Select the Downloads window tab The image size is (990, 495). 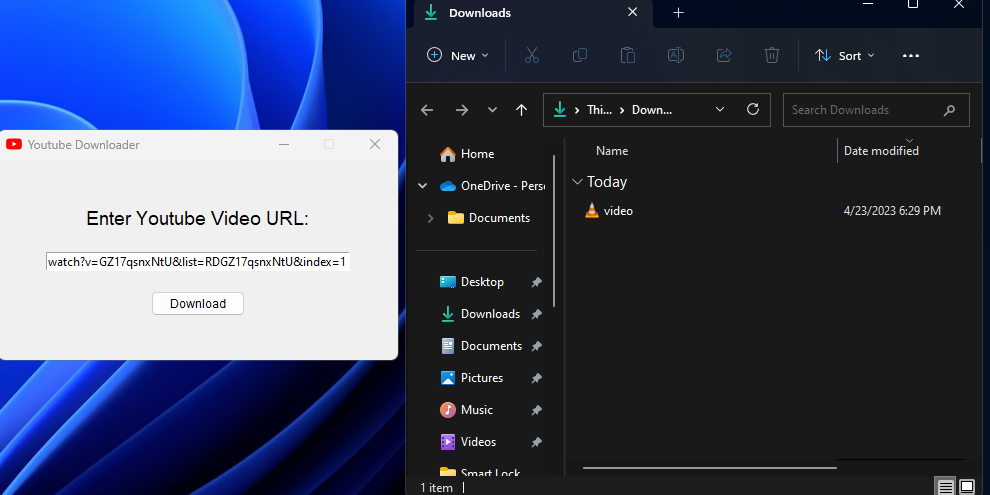pos(532,13)
